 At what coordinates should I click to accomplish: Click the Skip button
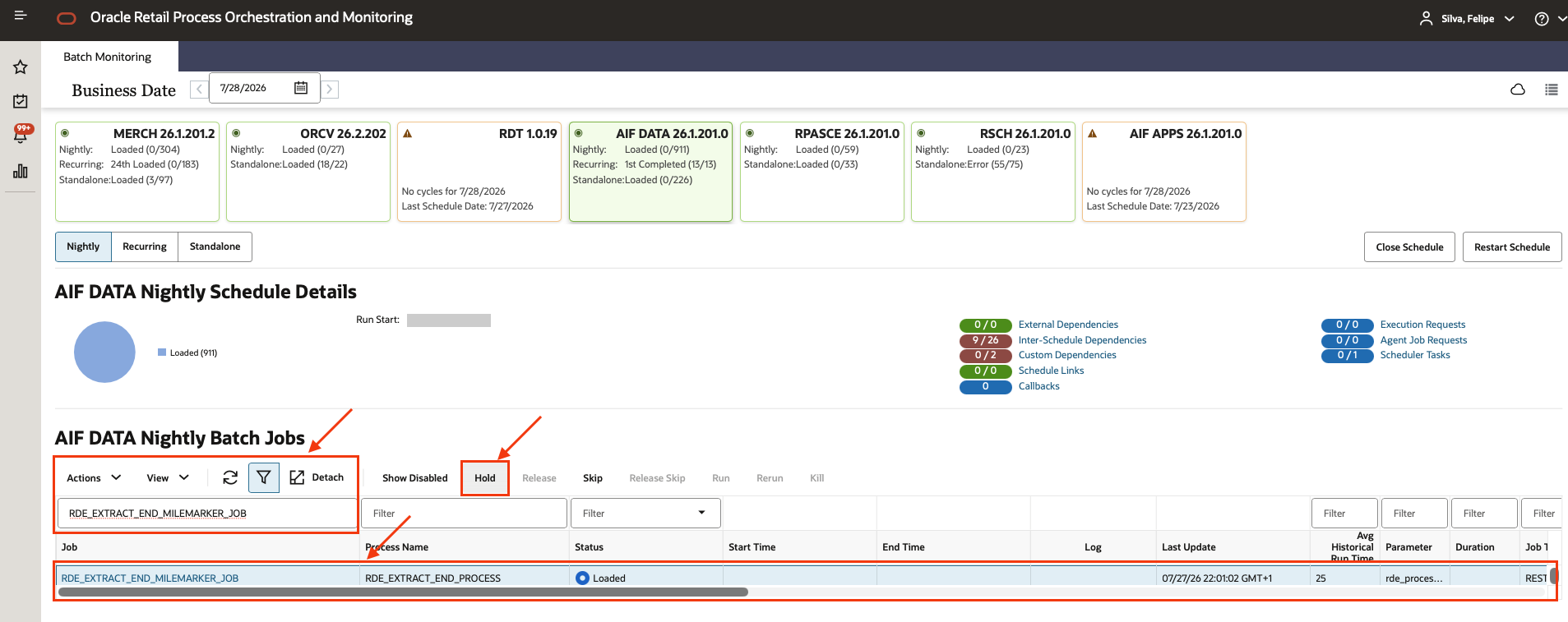click(593, 478)
